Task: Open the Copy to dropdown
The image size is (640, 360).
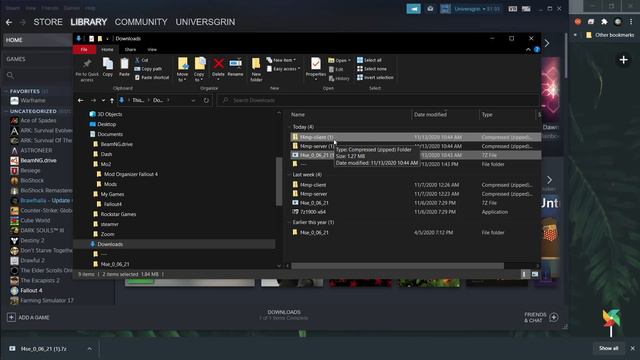Action: (199, 69)
